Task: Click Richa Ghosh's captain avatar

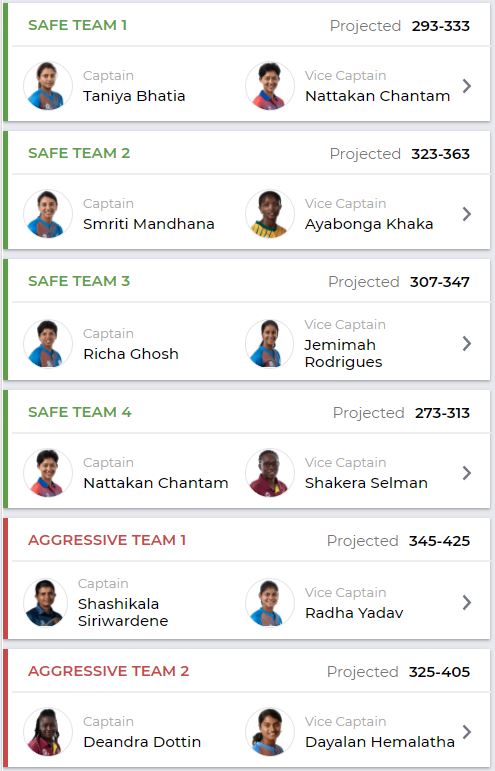Action: coord(48,343)
